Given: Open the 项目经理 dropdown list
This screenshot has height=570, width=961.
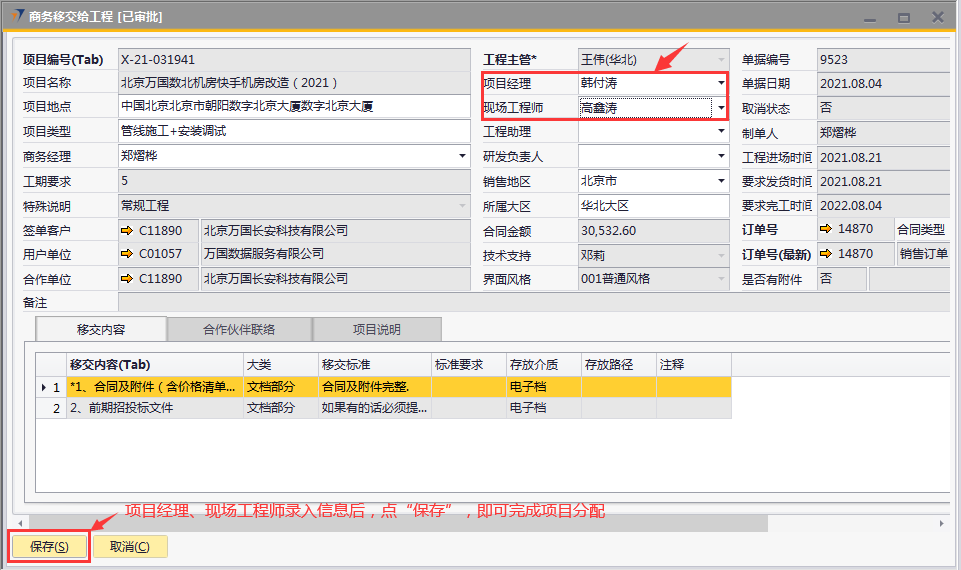Looking at the screenshot, I should tap(720, 84).
